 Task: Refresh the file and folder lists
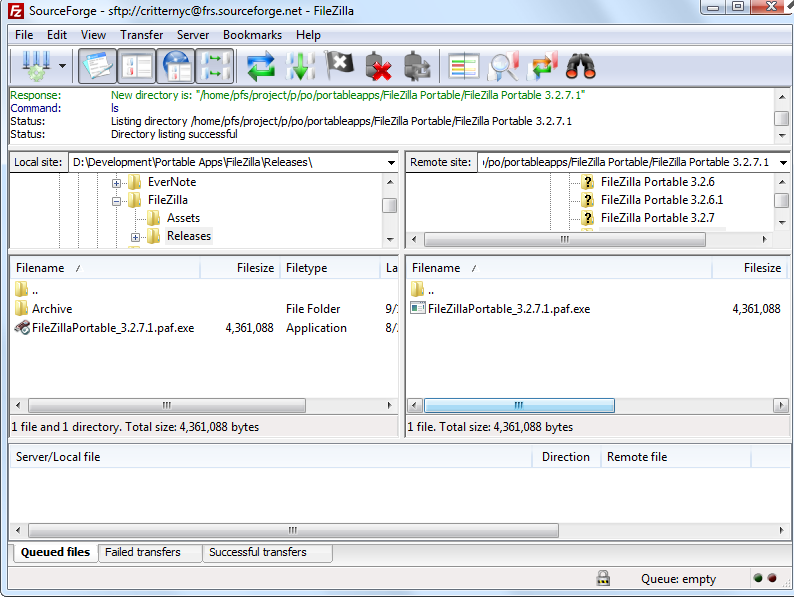coord(261,66)
